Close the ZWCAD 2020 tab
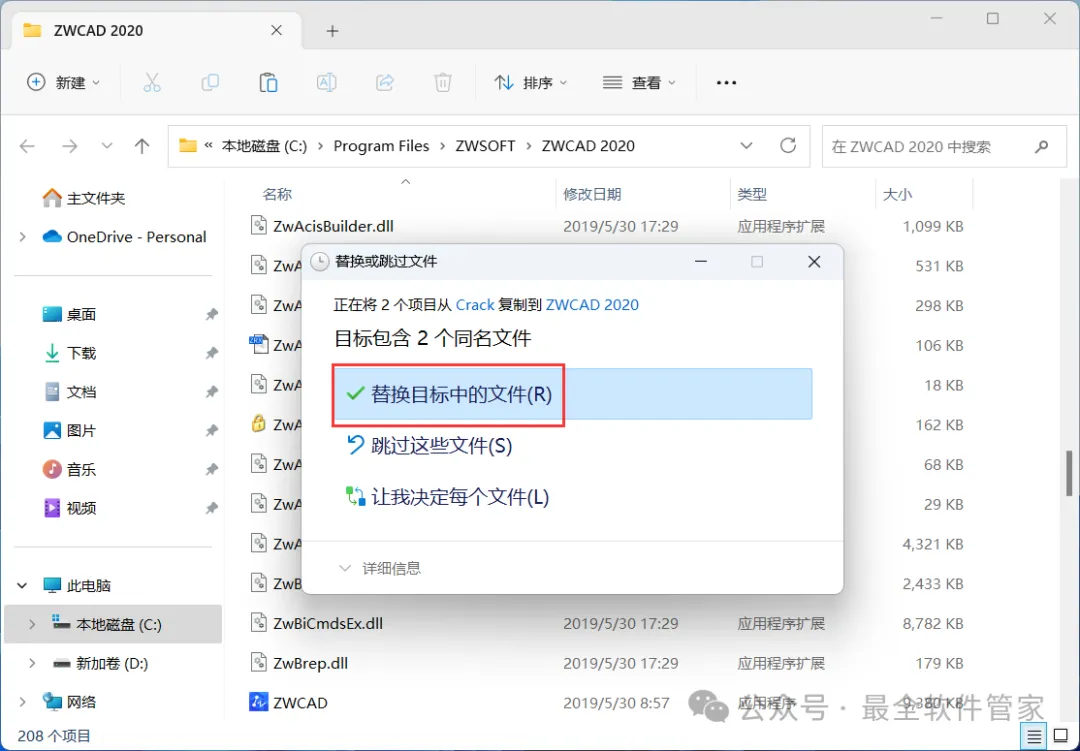Image resolution: width=1080 pixels, height=751 pixels. 276,30
